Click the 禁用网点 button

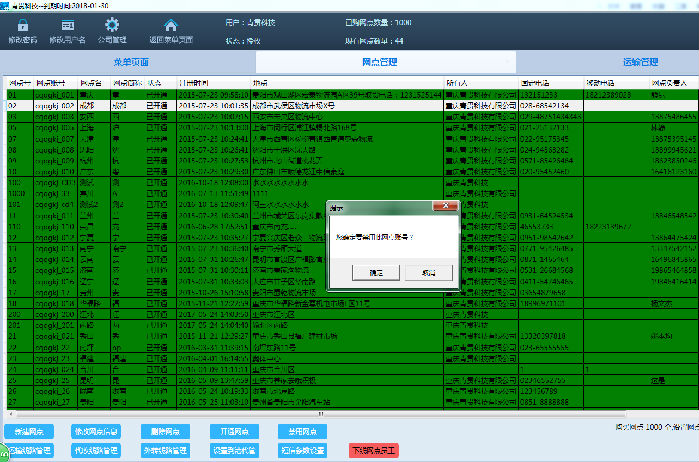pos(298,431)
